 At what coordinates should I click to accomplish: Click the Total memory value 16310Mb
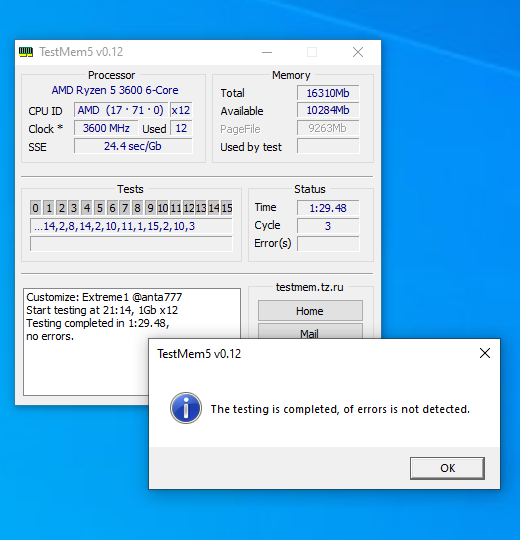click(328, 93)
